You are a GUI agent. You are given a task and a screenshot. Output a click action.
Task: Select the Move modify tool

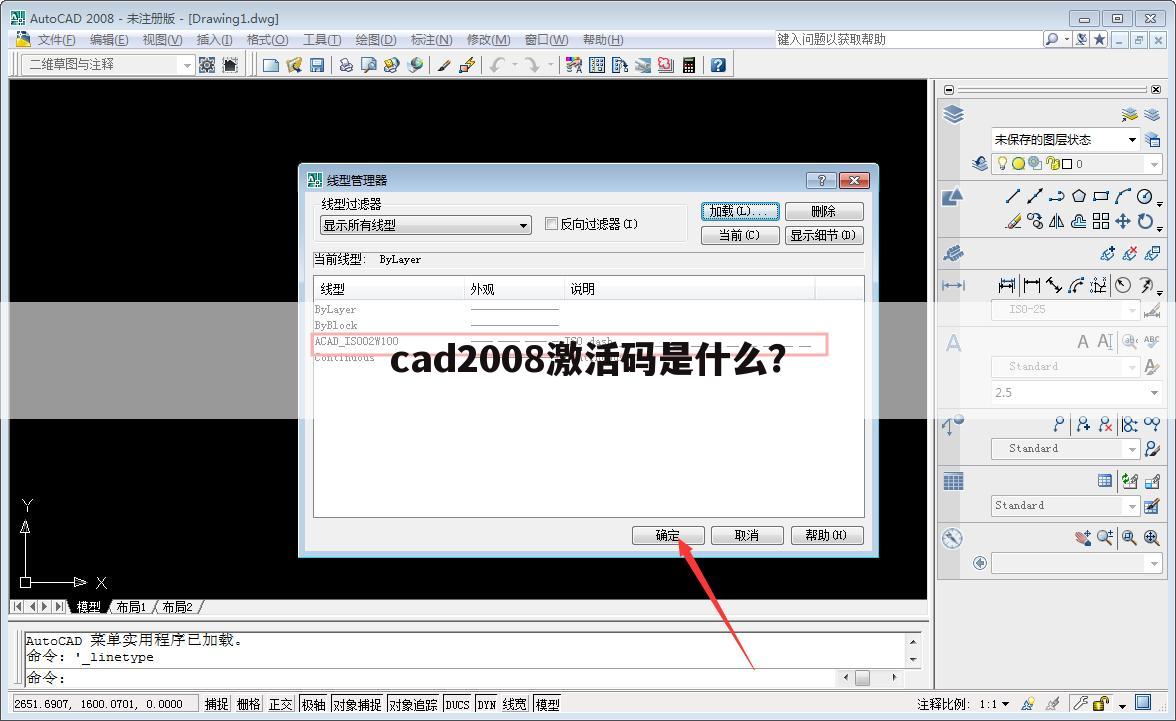pos(1123,221)
